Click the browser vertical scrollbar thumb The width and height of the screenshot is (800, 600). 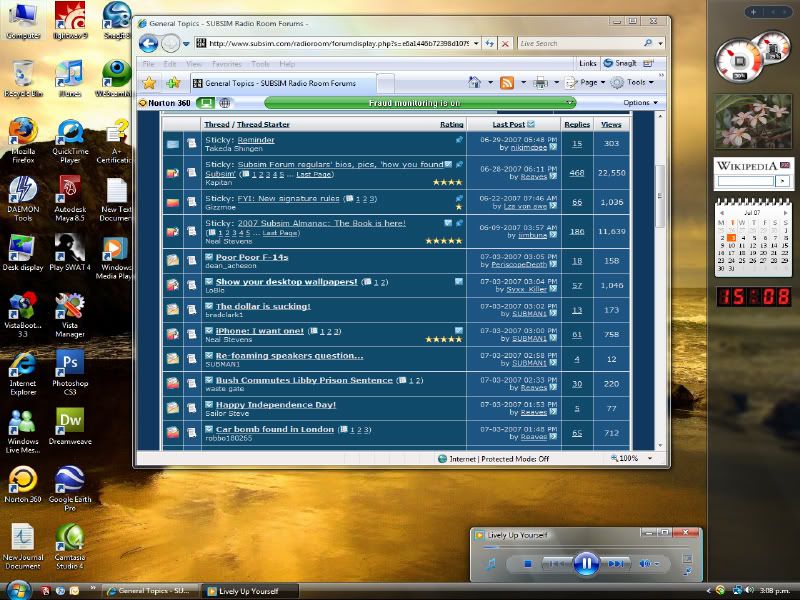660,196
